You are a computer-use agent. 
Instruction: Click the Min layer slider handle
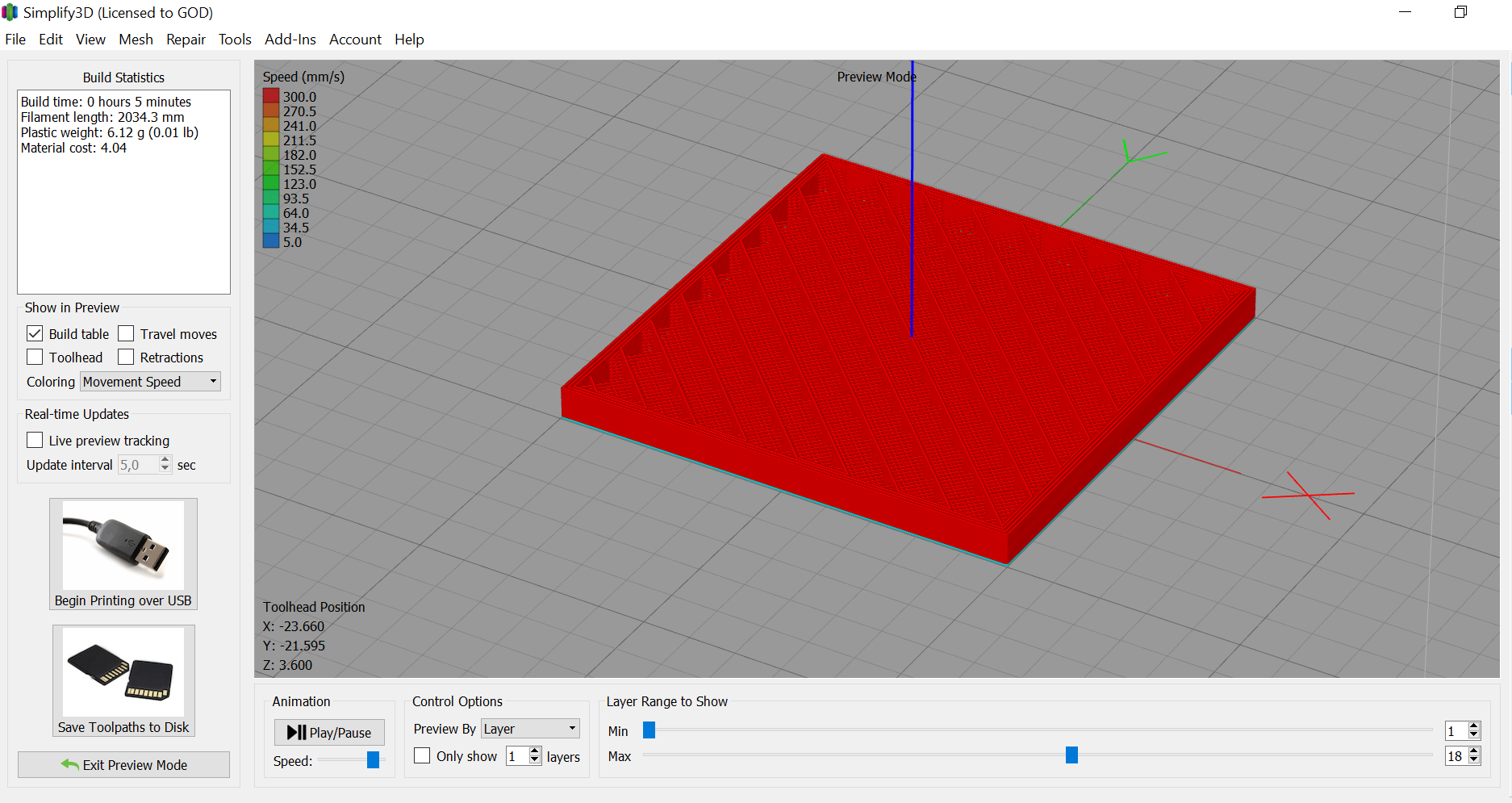649,730
